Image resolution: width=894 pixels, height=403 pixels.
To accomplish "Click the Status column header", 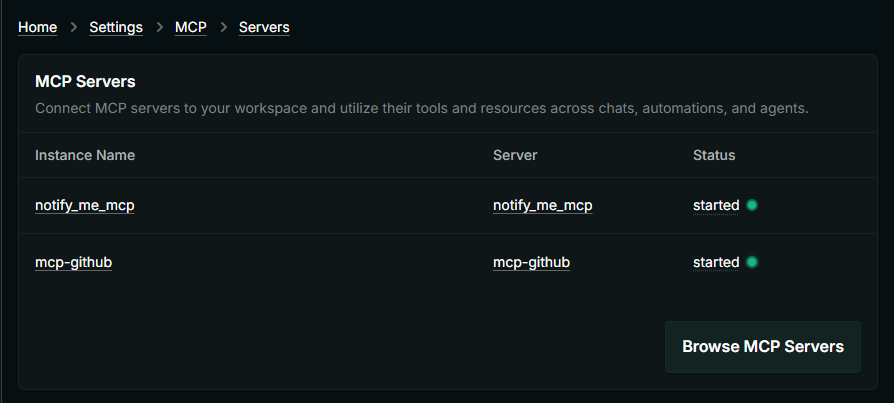I will tap(714, 155).
